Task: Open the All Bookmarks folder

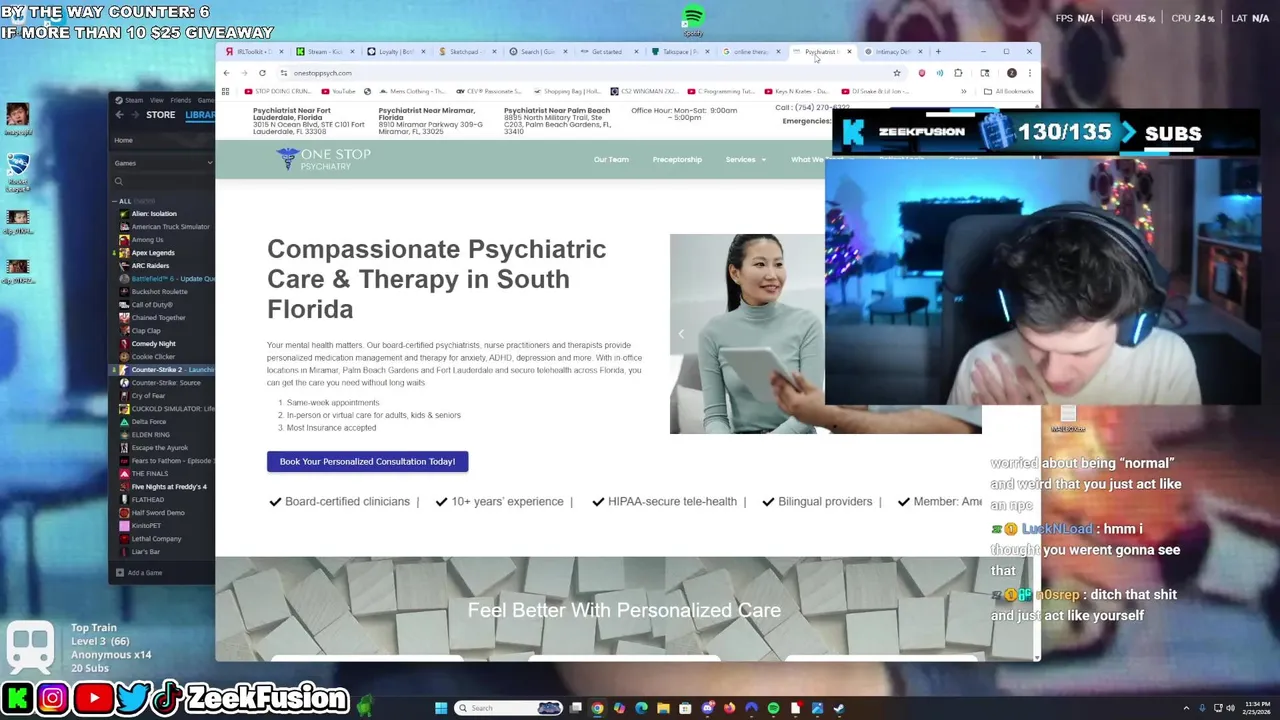Action: (x=1009, y=91)
